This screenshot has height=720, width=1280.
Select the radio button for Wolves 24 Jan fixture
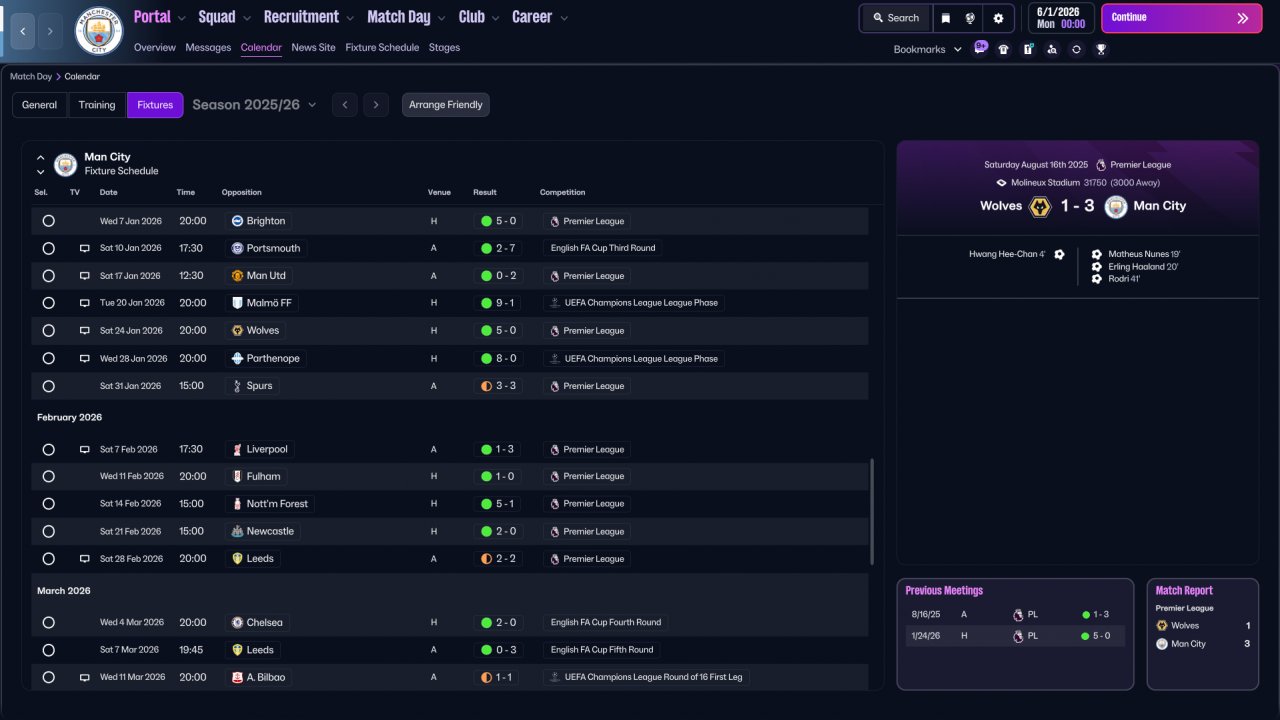[x=48, y=331]
